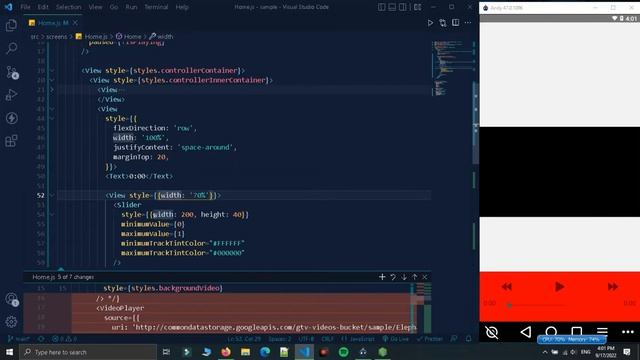Revert the change with the undo icon
The width and height of the screenshot is (640, 360).
[x=393, y=277]
